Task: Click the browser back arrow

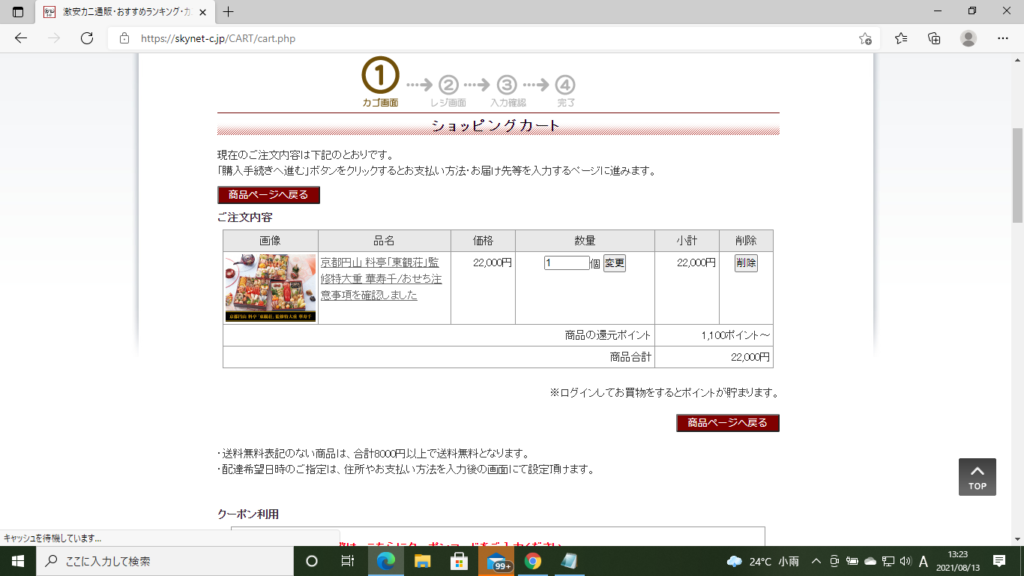Action: [21, 39]
